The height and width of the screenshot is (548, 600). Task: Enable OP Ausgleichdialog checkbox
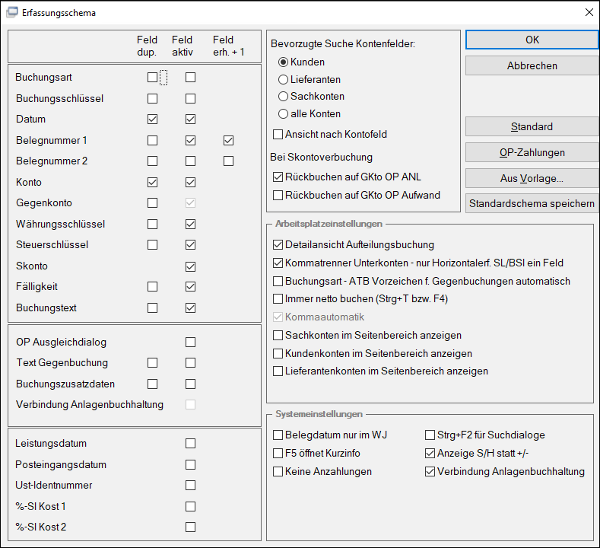tap(191, 342)
